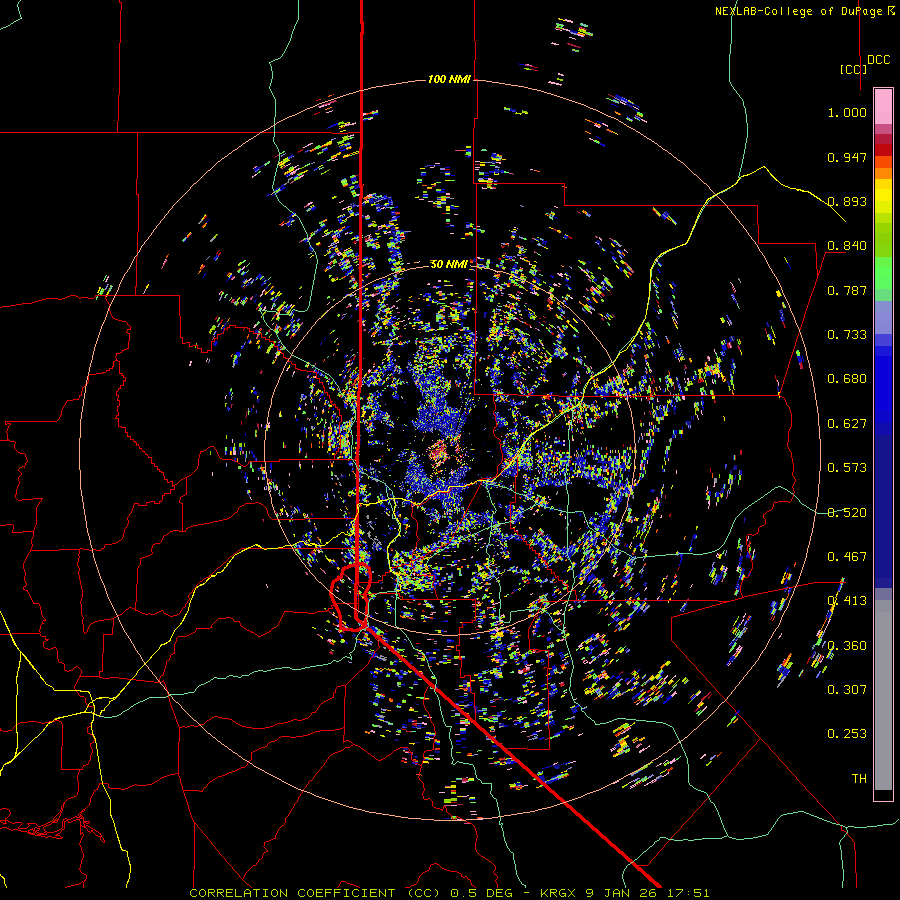
Task: Click the 0.360 value on the color scale
Action: (x=847, y=646)
